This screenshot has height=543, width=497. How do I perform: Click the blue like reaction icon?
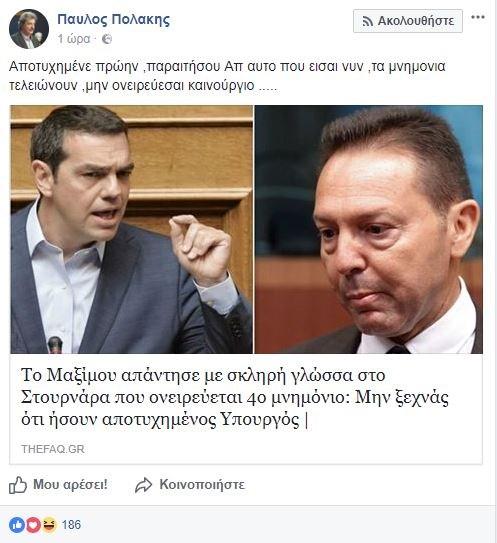[x=17, y=525]
